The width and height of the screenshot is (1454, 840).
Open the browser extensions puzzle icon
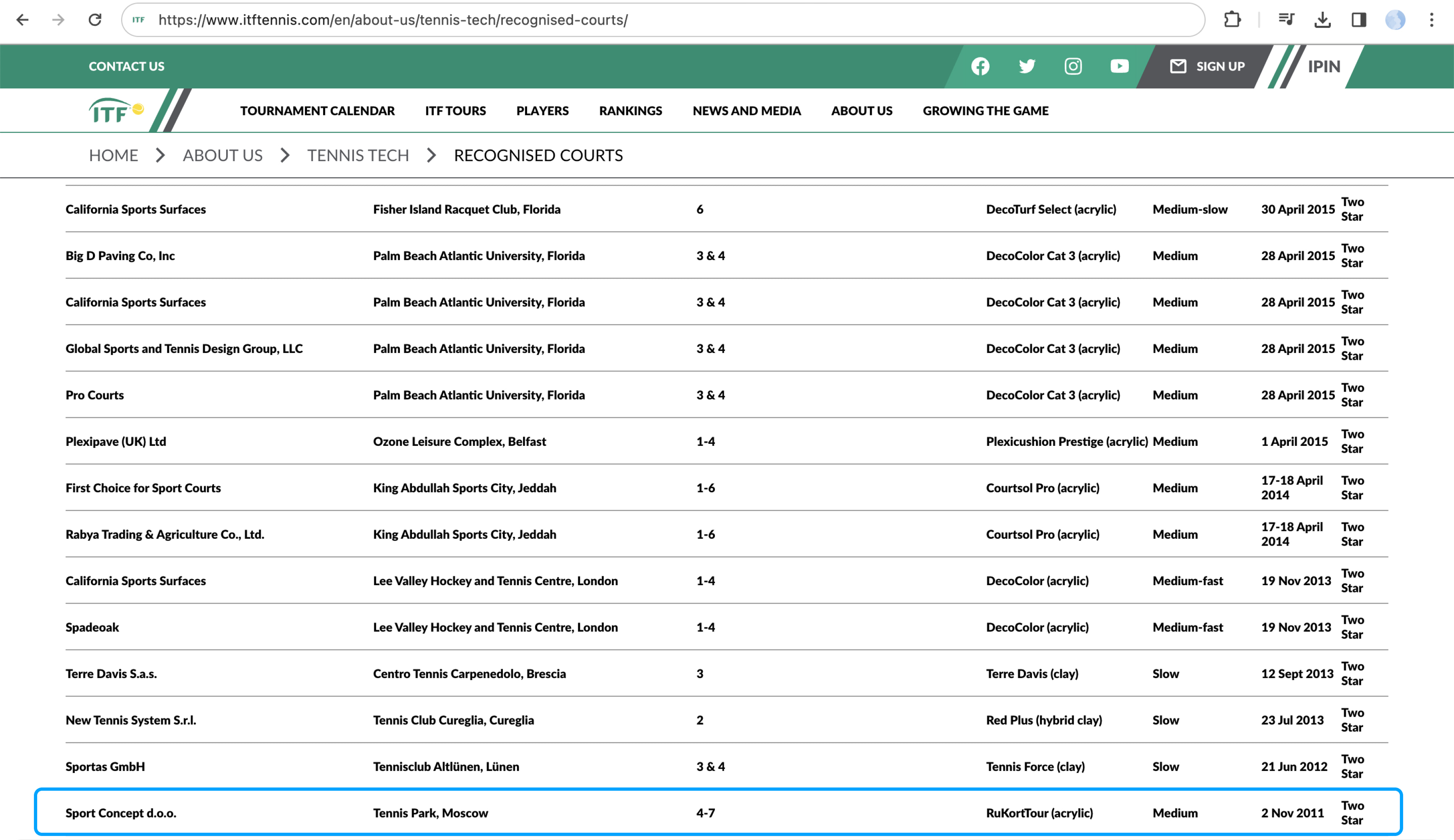pos(1232,20)
